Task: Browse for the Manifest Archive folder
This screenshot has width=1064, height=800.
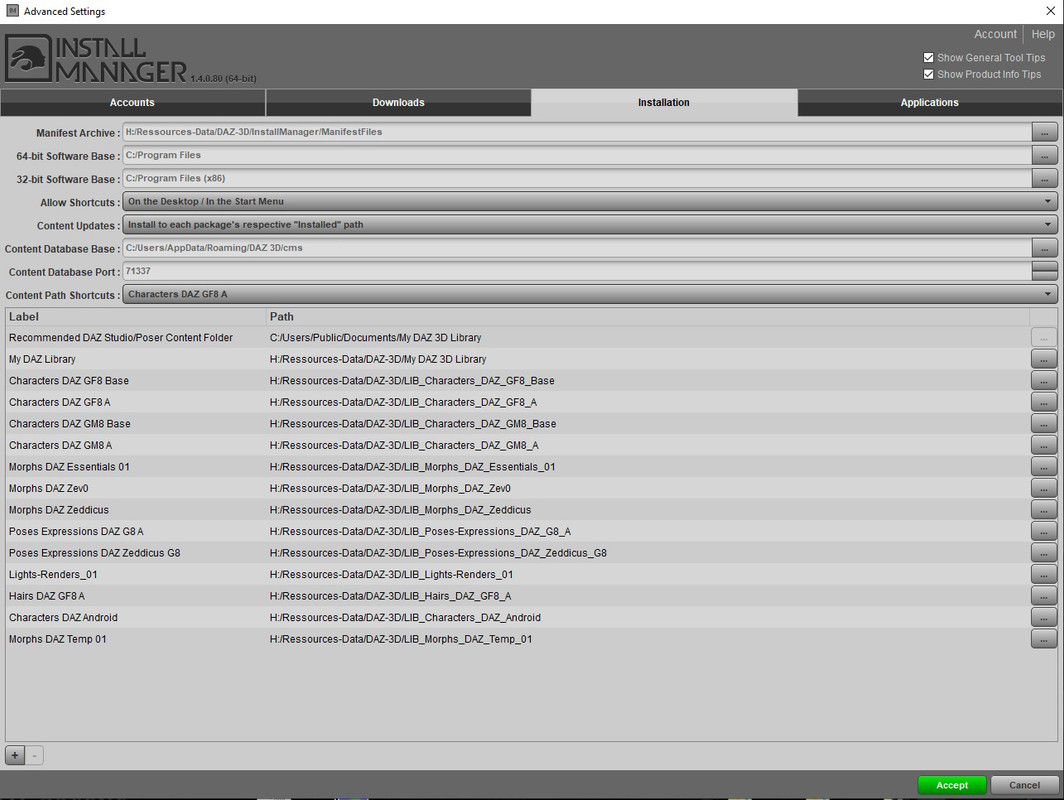Action: tap(1044, 132)
